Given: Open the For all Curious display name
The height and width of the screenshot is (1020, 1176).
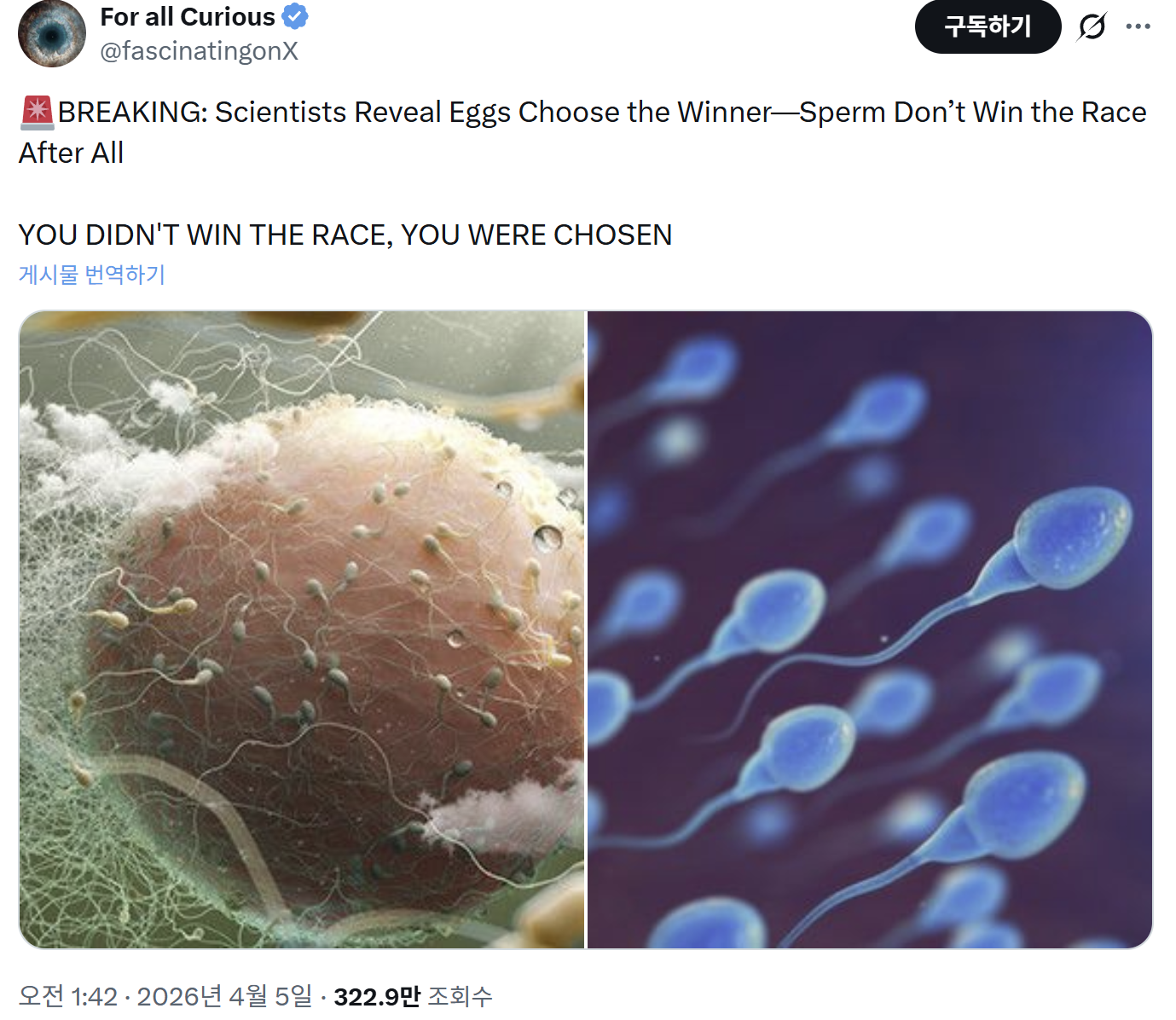Looking at the screenshot, I should pyautogui.click(x=188, y=16).
